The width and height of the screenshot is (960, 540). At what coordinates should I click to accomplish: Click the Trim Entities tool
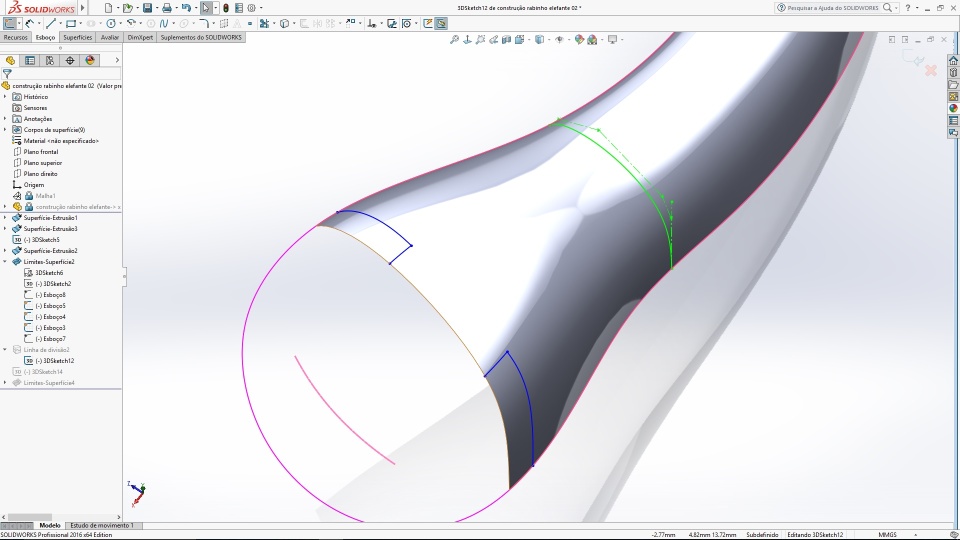coord(264,23)
